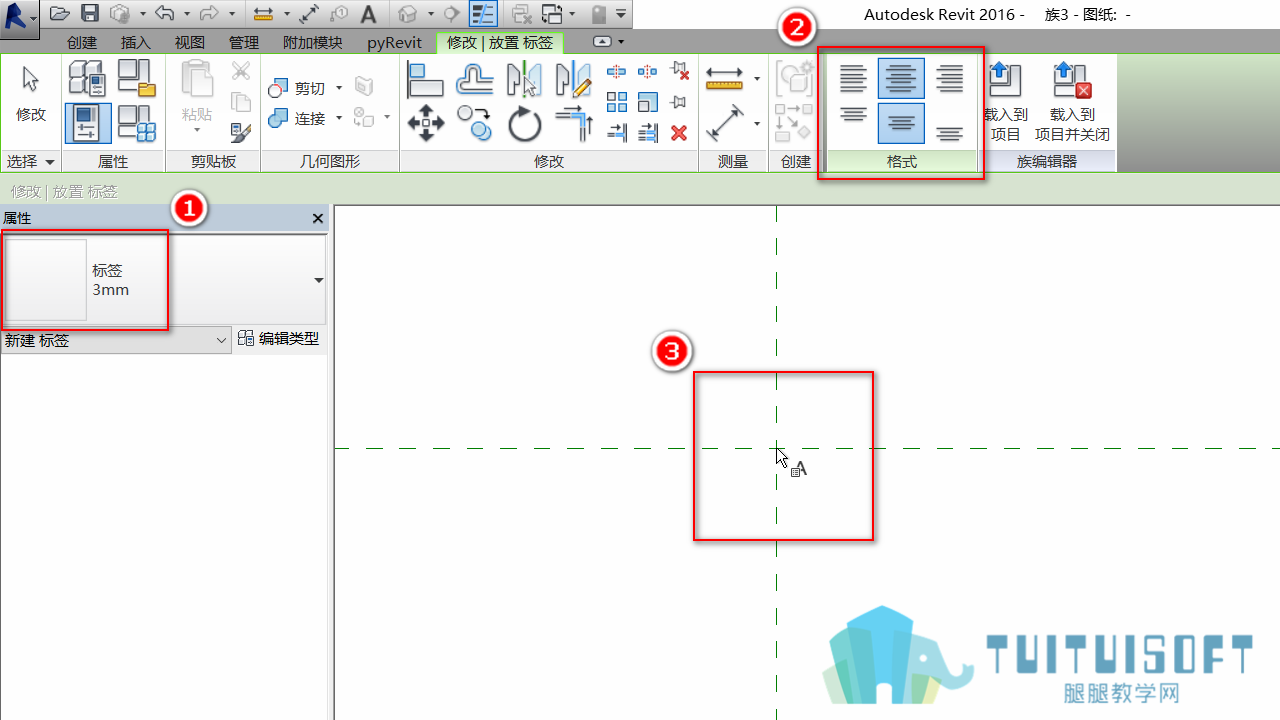Switch to the pyRevit tab

click(394, 43)
